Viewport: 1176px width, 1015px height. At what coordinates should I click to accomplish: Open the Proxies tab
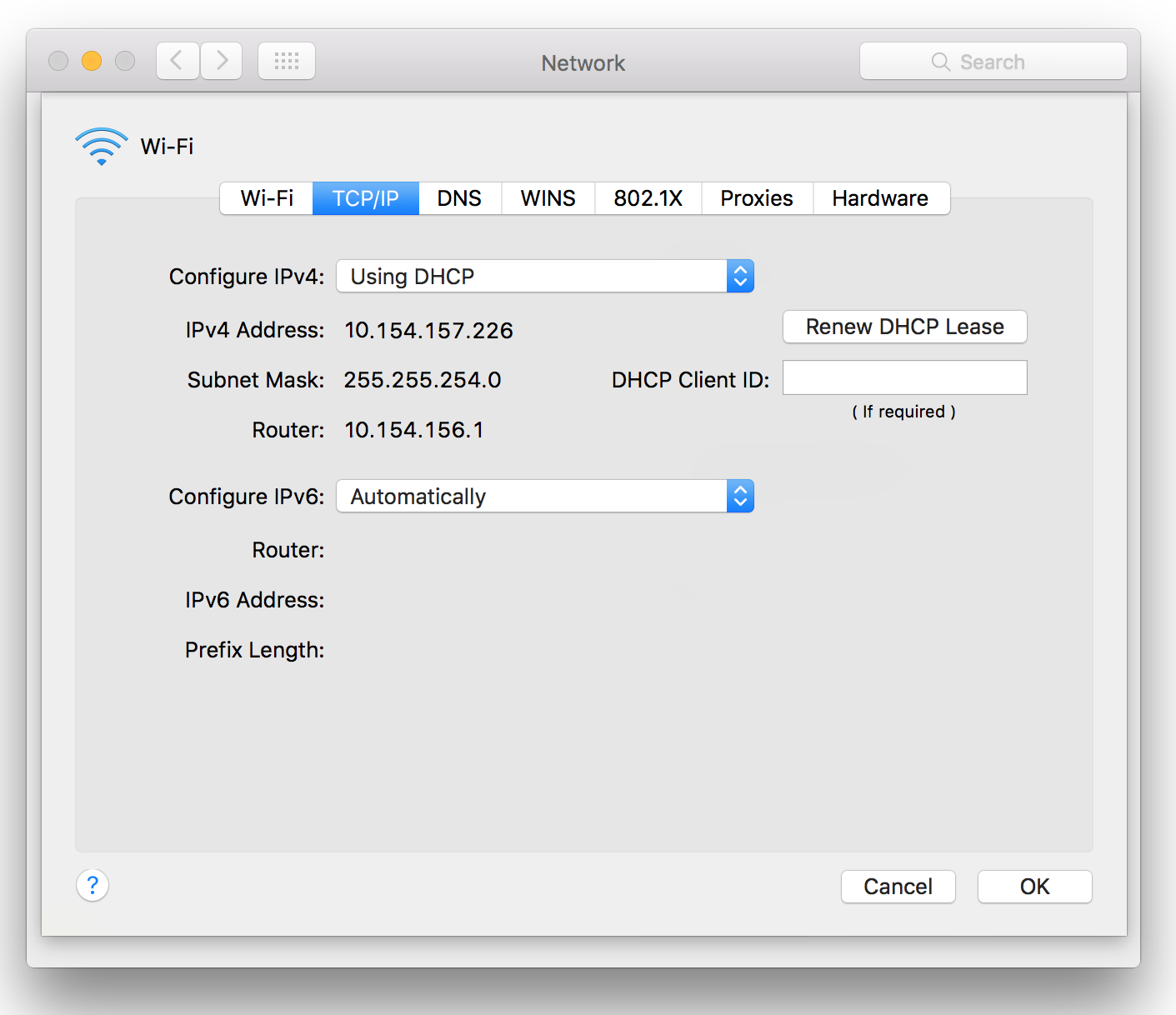pos(756,197)
